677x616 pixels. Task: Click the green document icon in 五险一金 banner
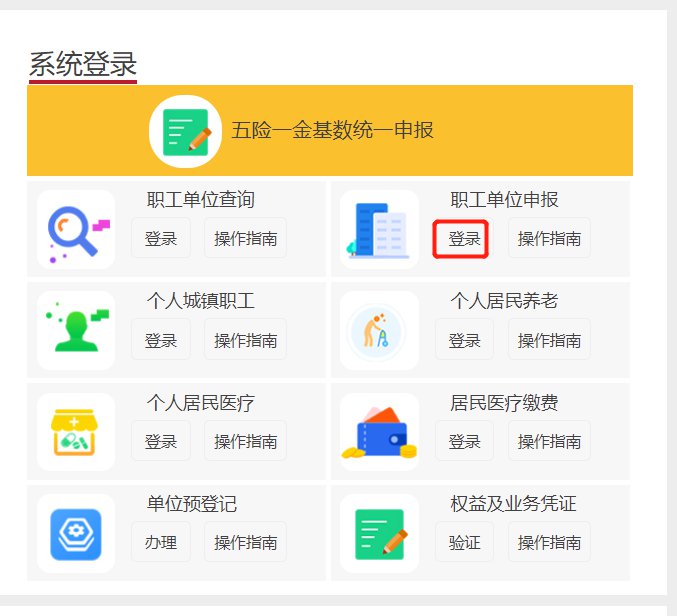pos(186,131)
